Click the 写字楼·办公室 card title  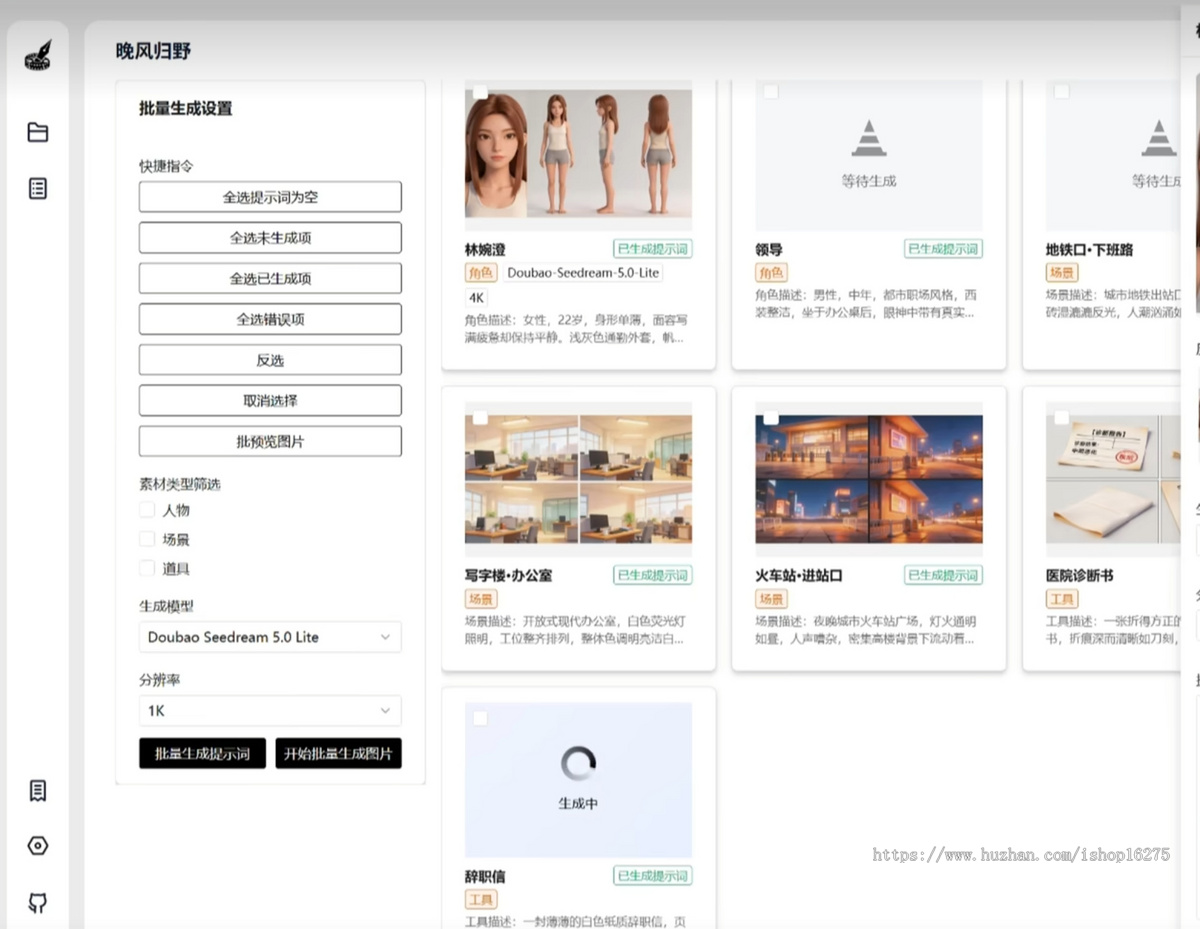[x=508, y=576]
